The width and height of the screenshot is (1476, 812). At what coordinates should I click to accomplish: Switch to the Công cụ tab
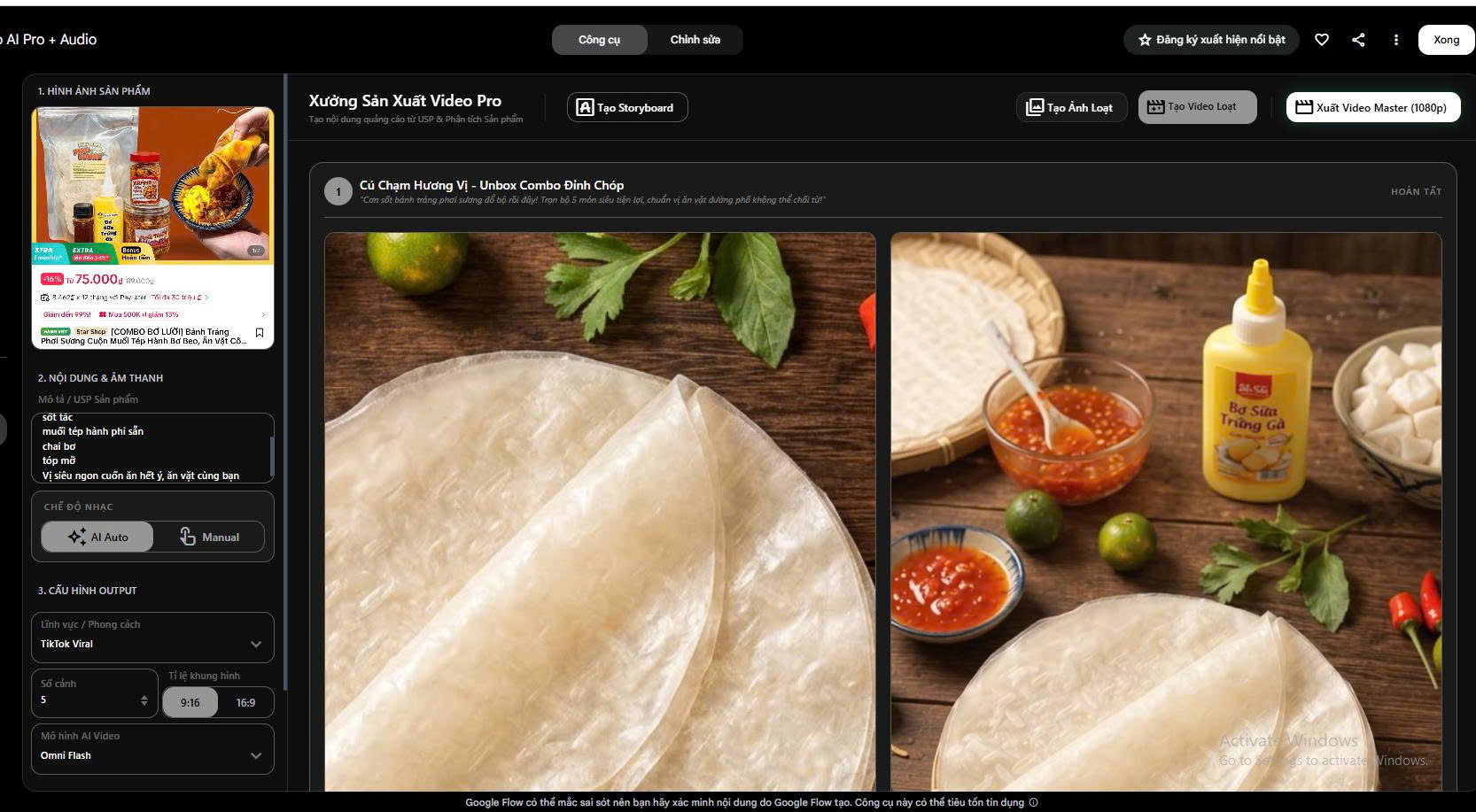point(600,40)
